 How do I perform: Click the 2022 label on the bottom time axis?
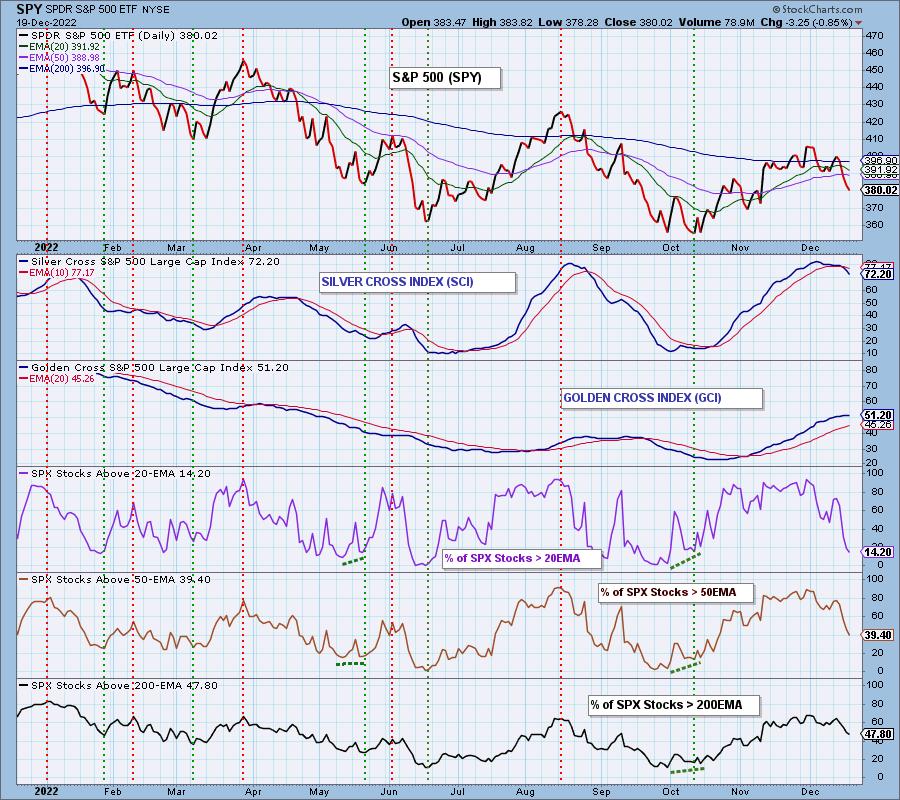pyautogui.click(x=46, y=791)
